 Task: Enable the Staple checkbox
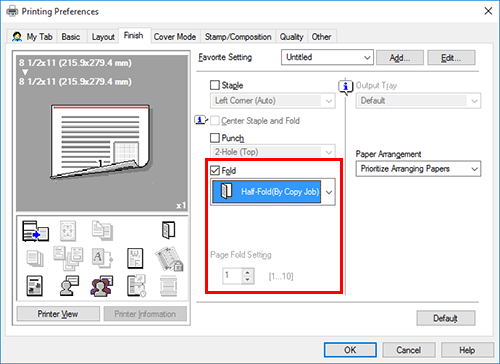(x=215, y=85)
